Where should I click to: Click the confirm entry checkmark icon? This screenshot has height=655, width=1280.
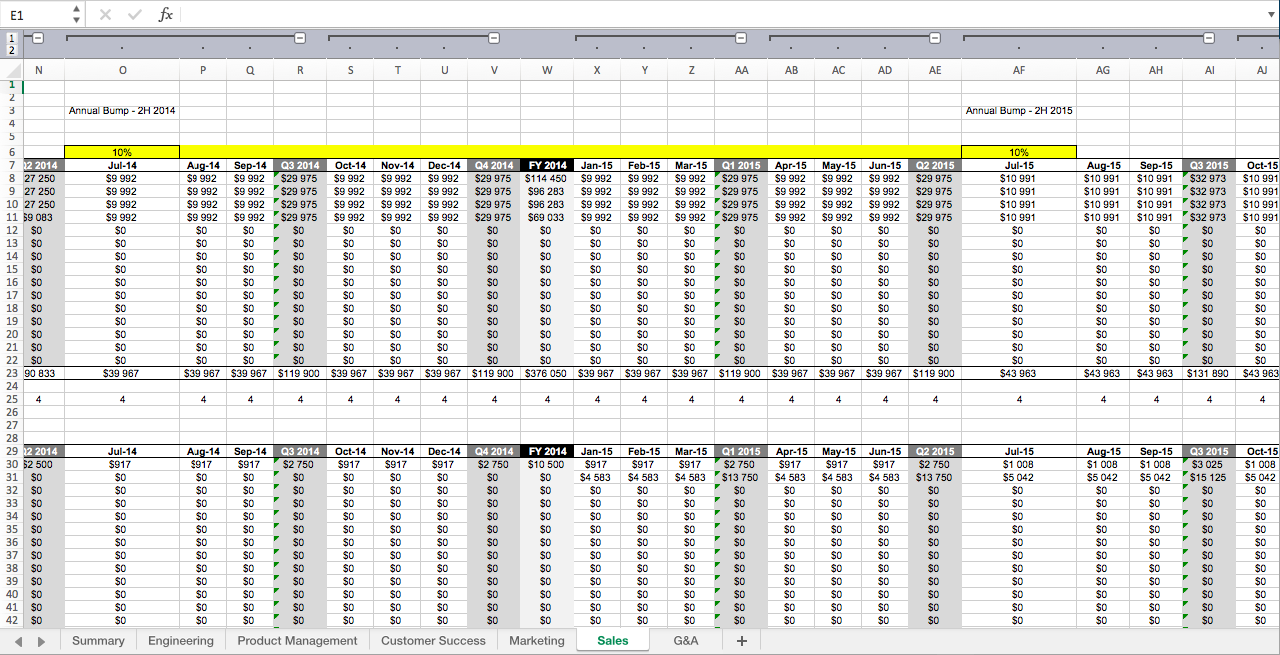135,15
